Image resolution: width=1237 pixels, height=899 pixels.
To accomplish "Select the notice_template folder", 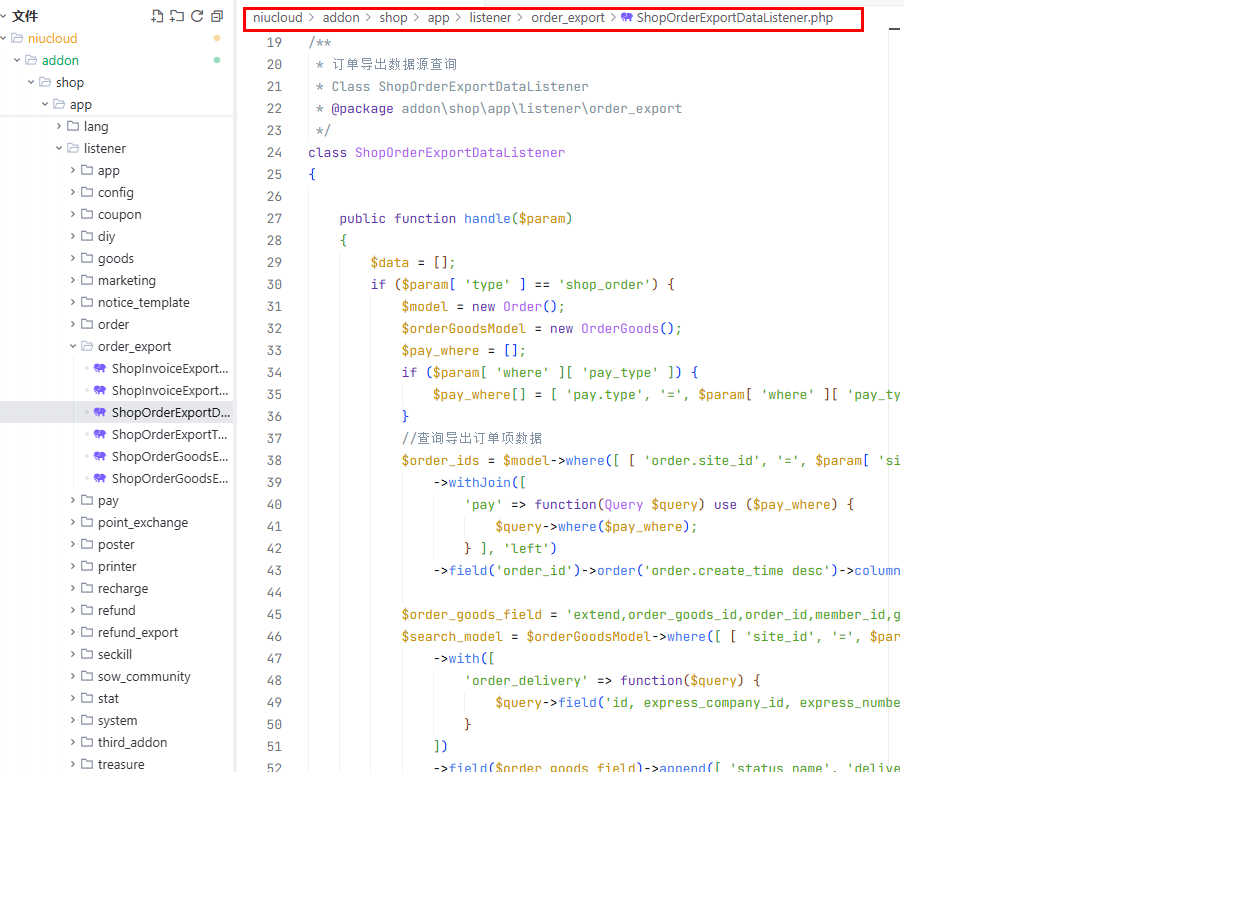I will (x=143, y=302).
